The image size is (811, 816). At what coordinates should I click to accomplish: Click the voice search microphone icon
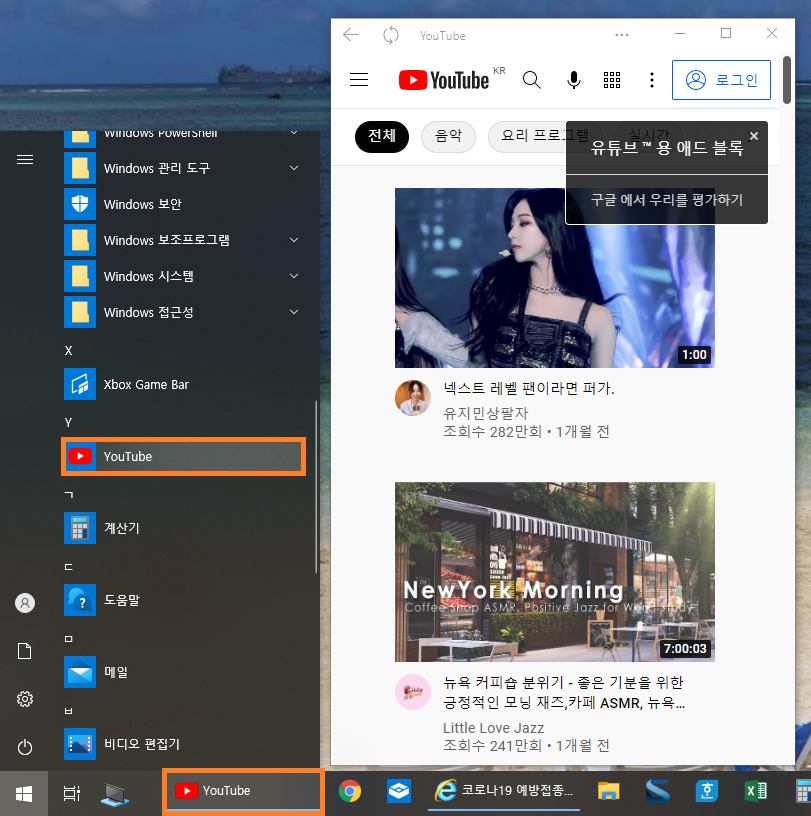point(574,80)
